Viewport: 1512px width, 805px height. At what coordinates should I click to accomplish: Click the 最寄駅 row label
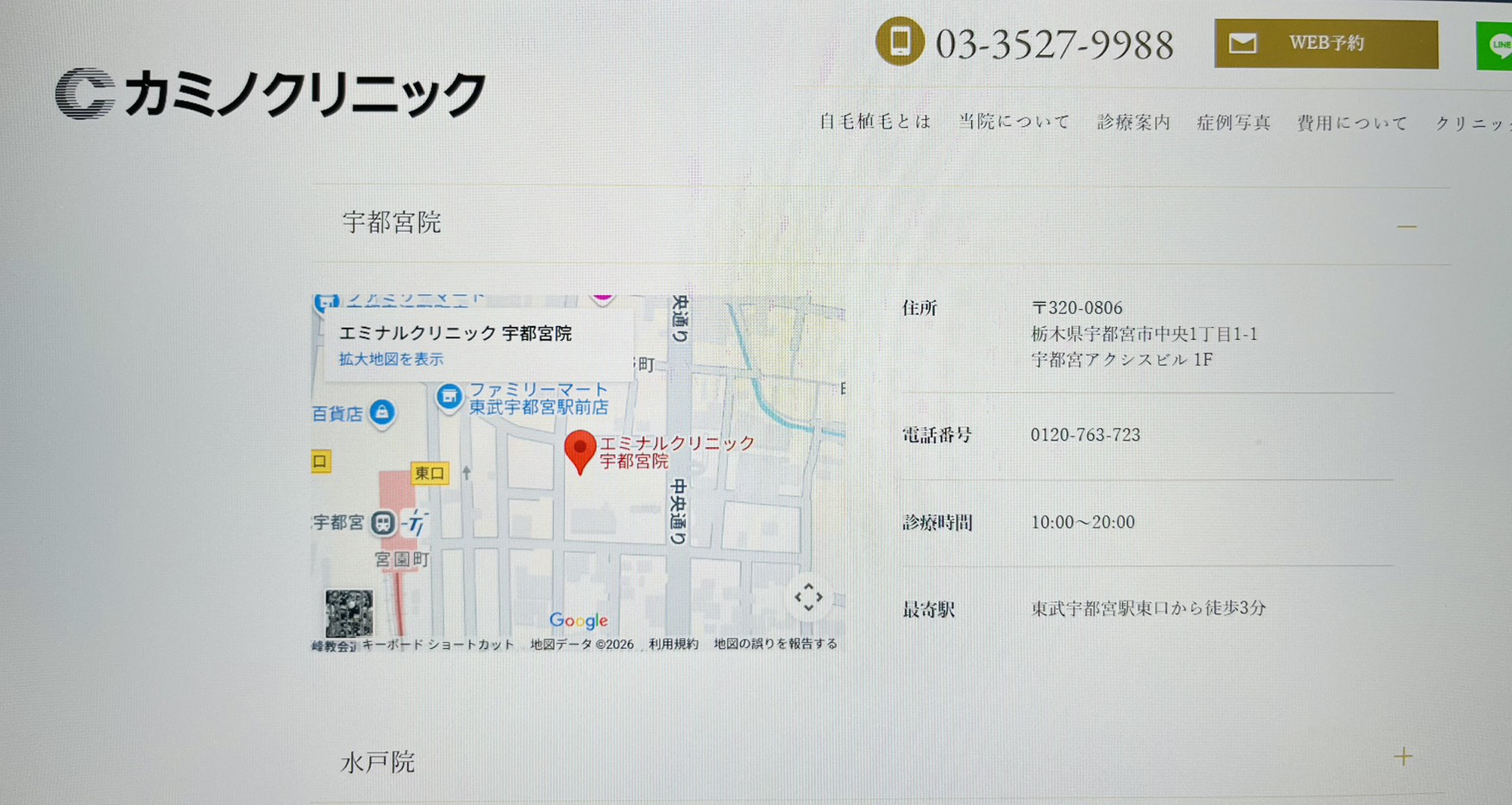click(x=928, y=610)
